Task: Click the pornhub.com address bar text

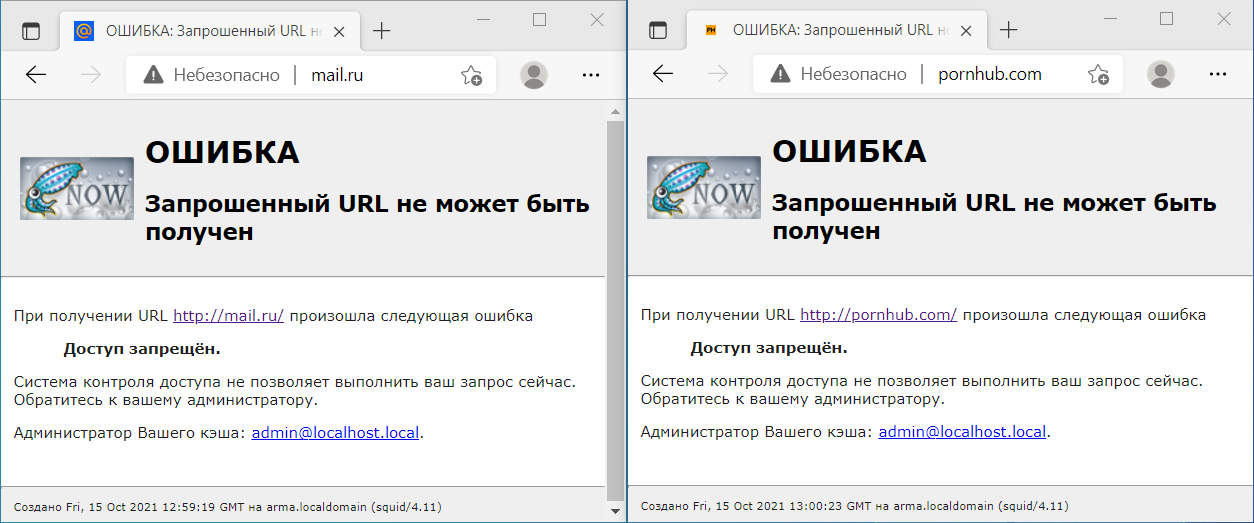Action: (990, 74)
